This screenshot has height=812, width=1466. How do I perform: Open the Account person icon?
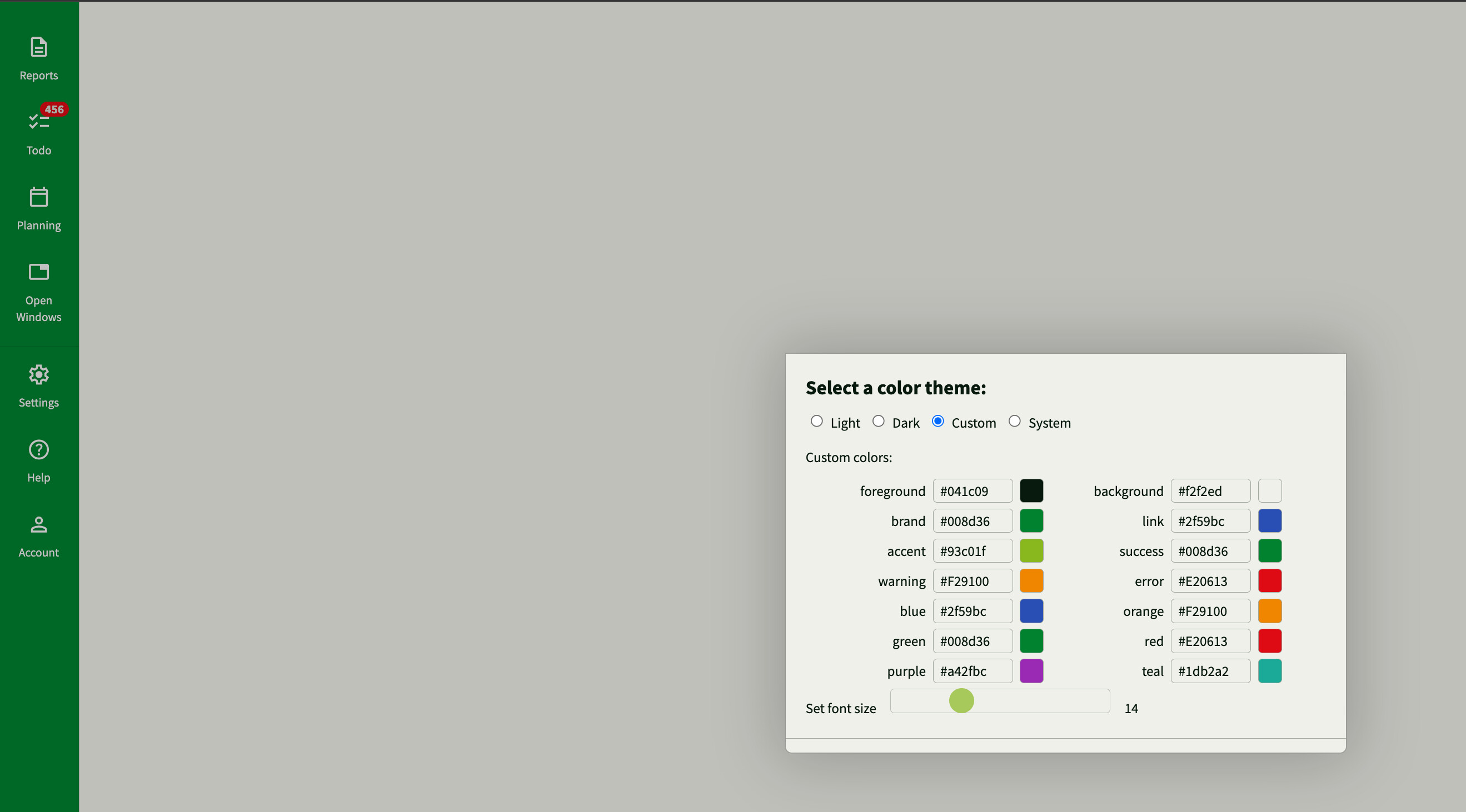coord(39,525)
